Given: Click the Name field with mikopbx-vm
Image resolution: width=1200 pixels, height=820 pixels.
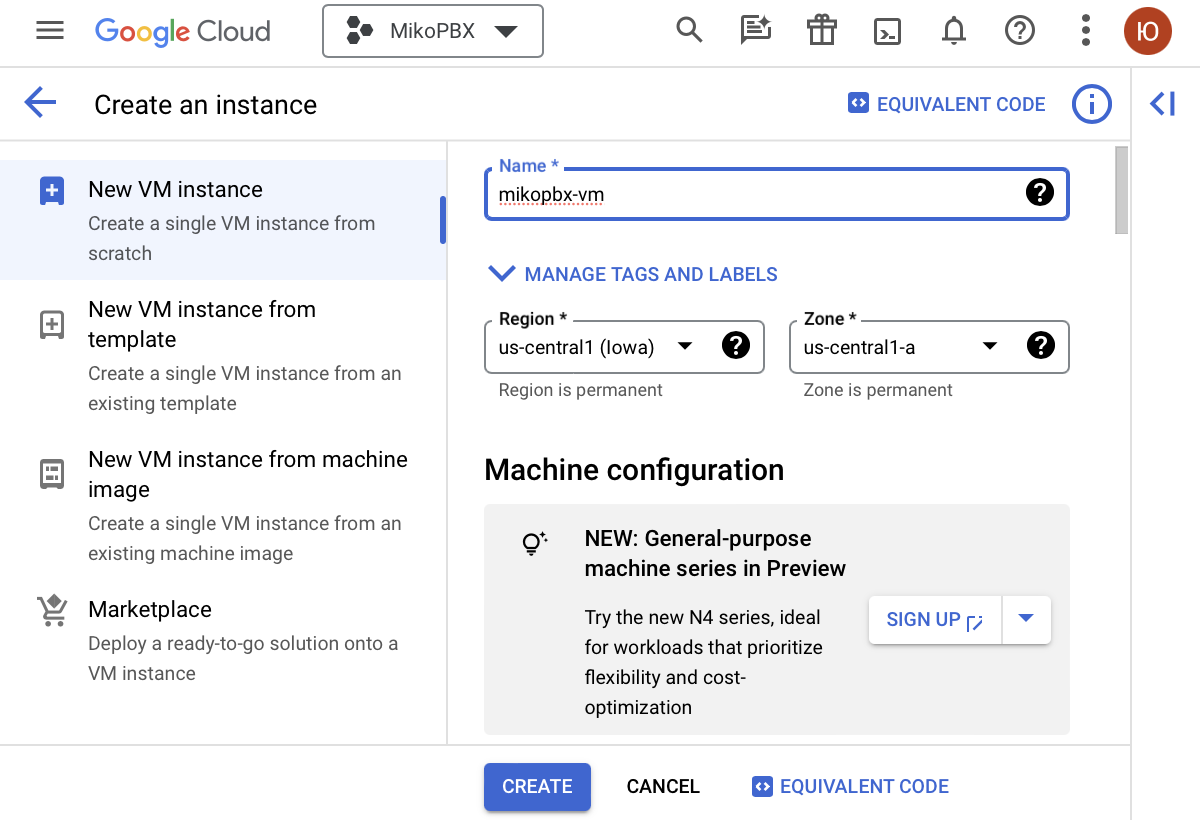Looking at the screenshot, I should [755, 194].
